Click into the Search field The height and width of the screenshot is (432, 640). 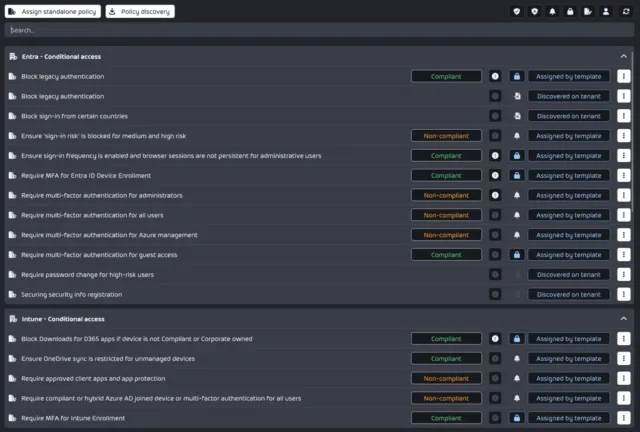319,30
